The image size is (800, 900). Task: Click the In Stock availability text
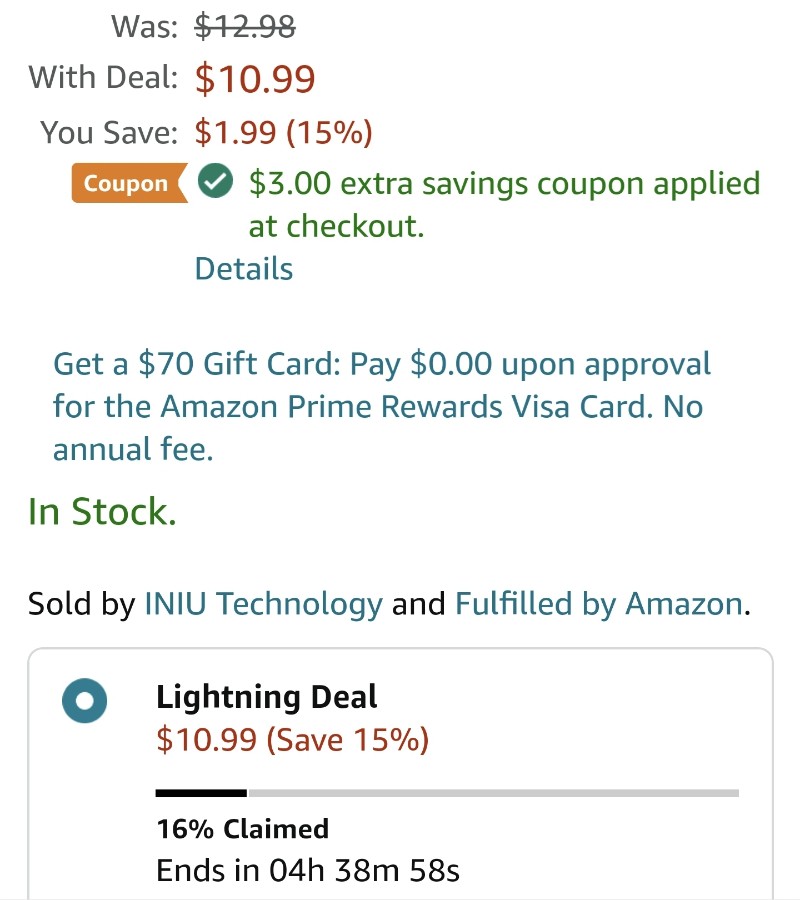[102, 511]
